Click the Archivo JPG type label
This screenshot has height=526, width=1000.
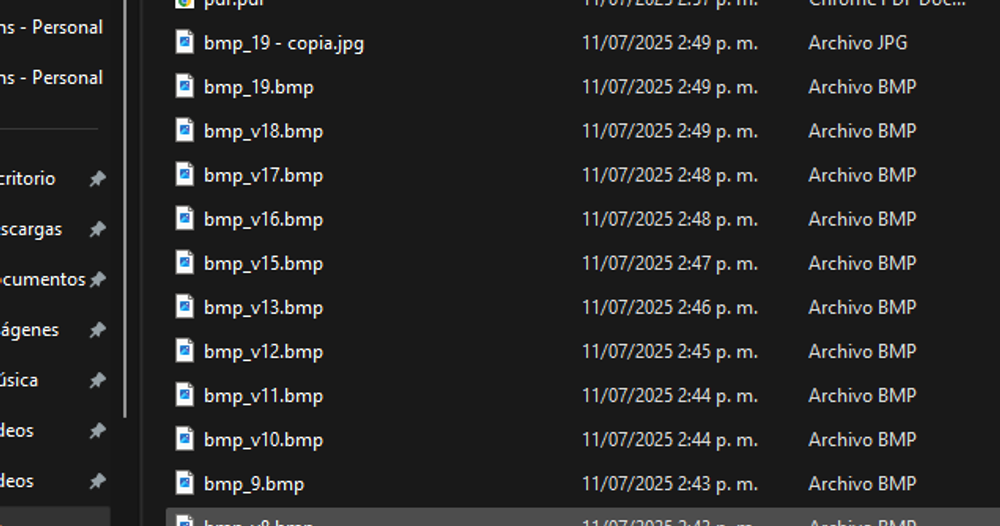tap(857, 43)
